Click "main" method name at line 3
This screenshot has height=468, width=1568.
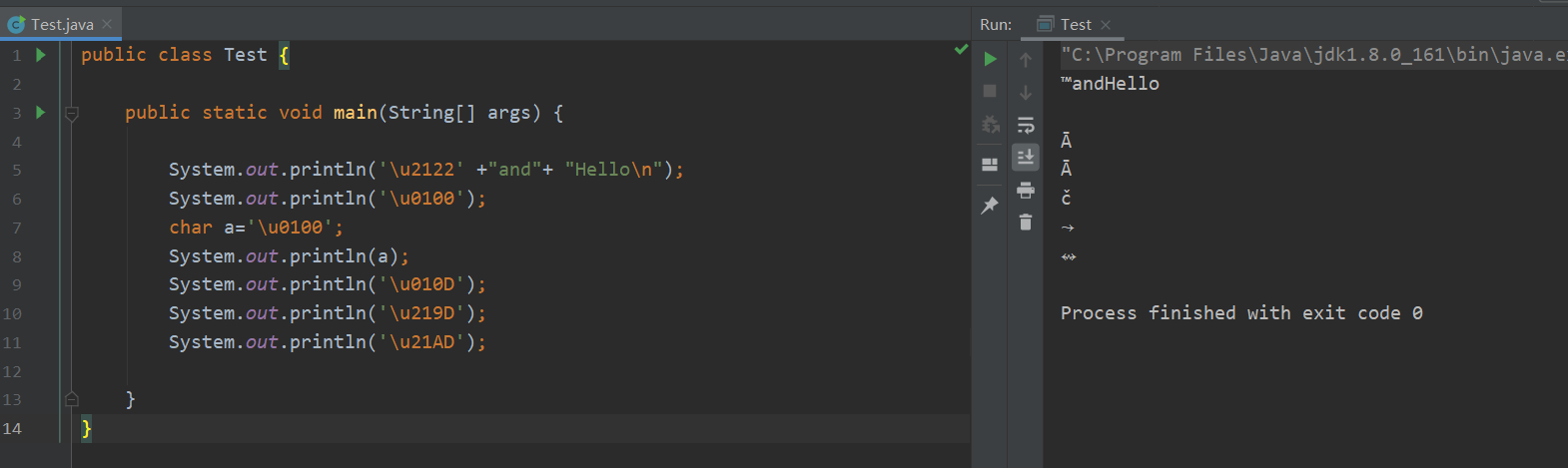pyautogui.click(x=356, y=113)
